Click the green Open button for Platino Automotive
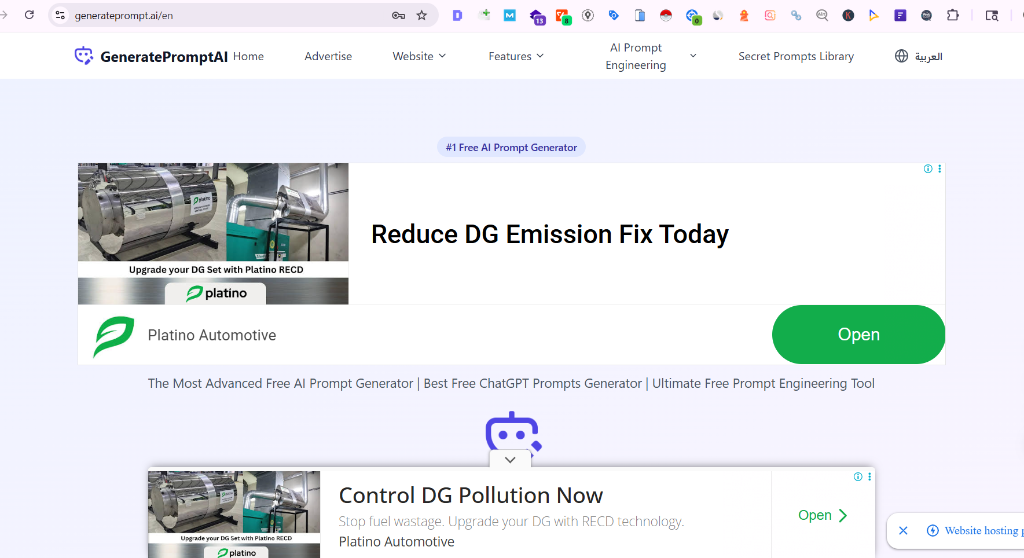Image resolution: width=1024 pixels, height=558 pixels. [858, 335]
